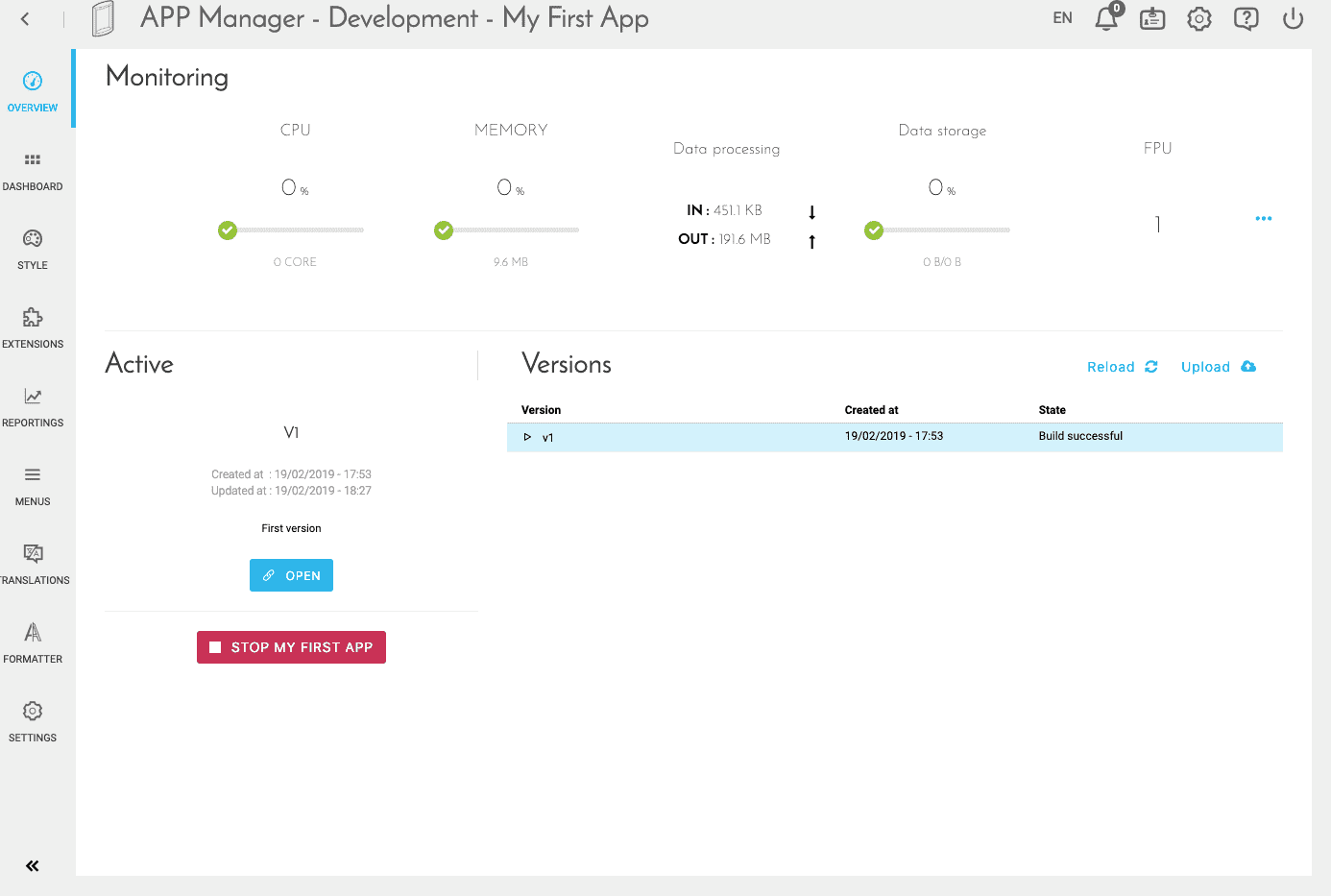Click the 9.6 MB memory value
This screenshot has width=1331, height=896.
point(511,262)
